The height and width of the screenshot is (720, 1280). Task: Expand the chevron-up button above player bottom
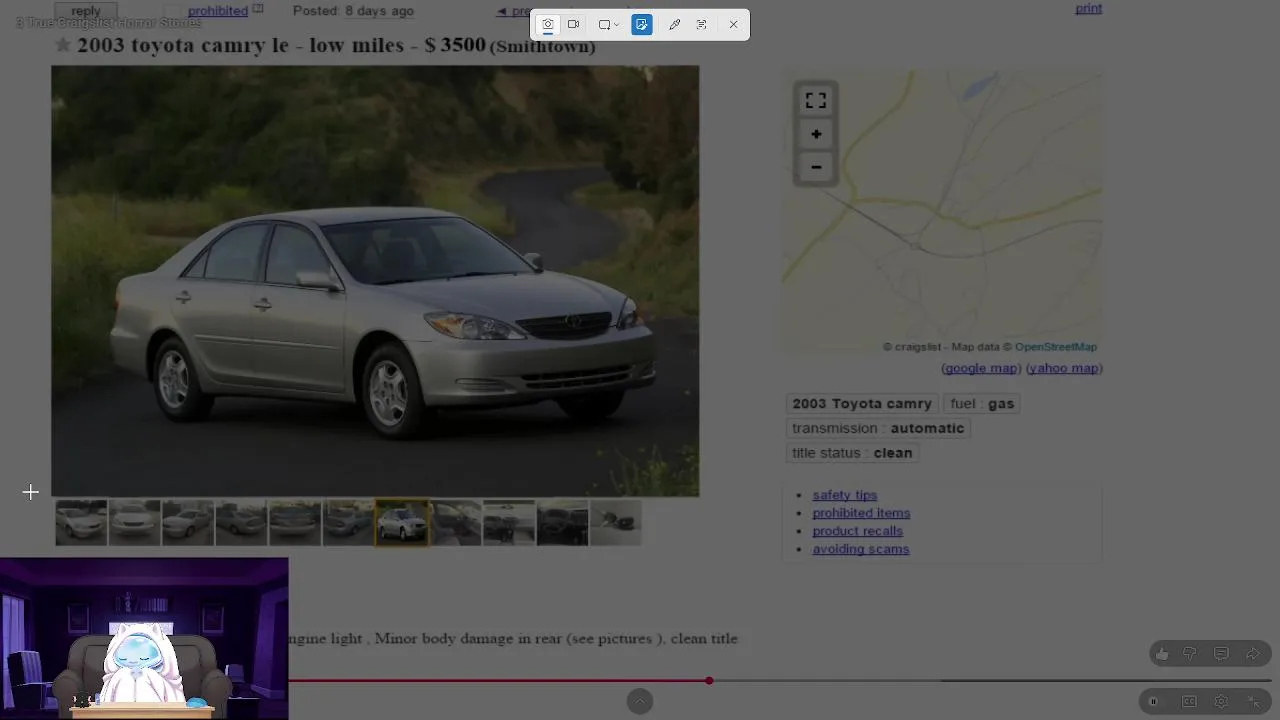(640, 701)
